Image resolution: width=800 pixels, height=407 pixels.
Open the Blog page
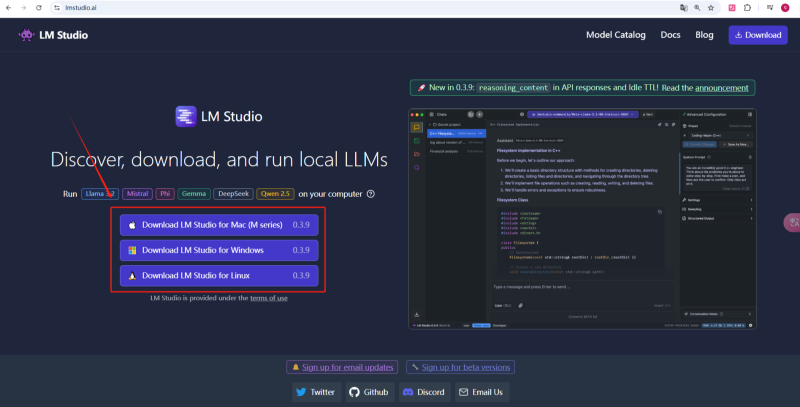tap(704, 35)
